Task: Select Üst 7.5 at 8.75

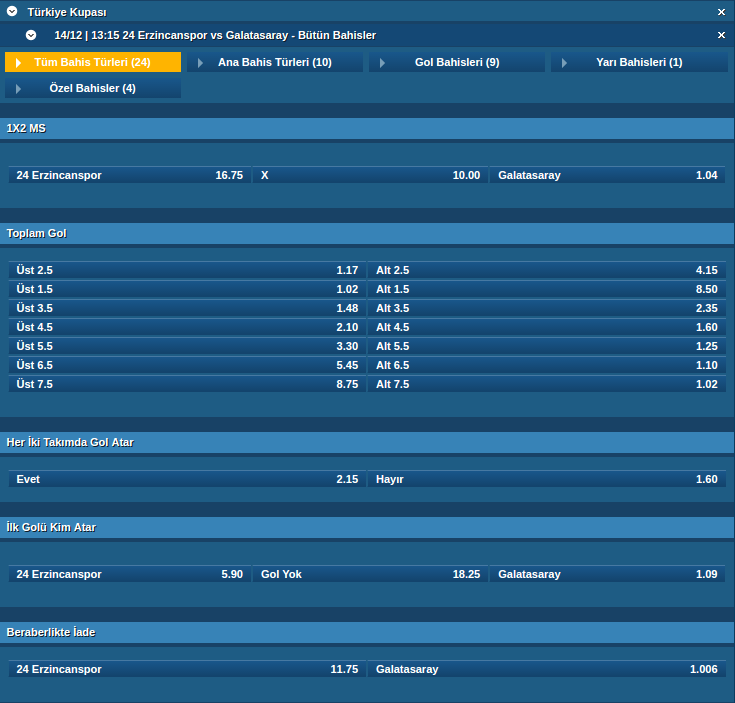Action: click(x=187, y=384)
